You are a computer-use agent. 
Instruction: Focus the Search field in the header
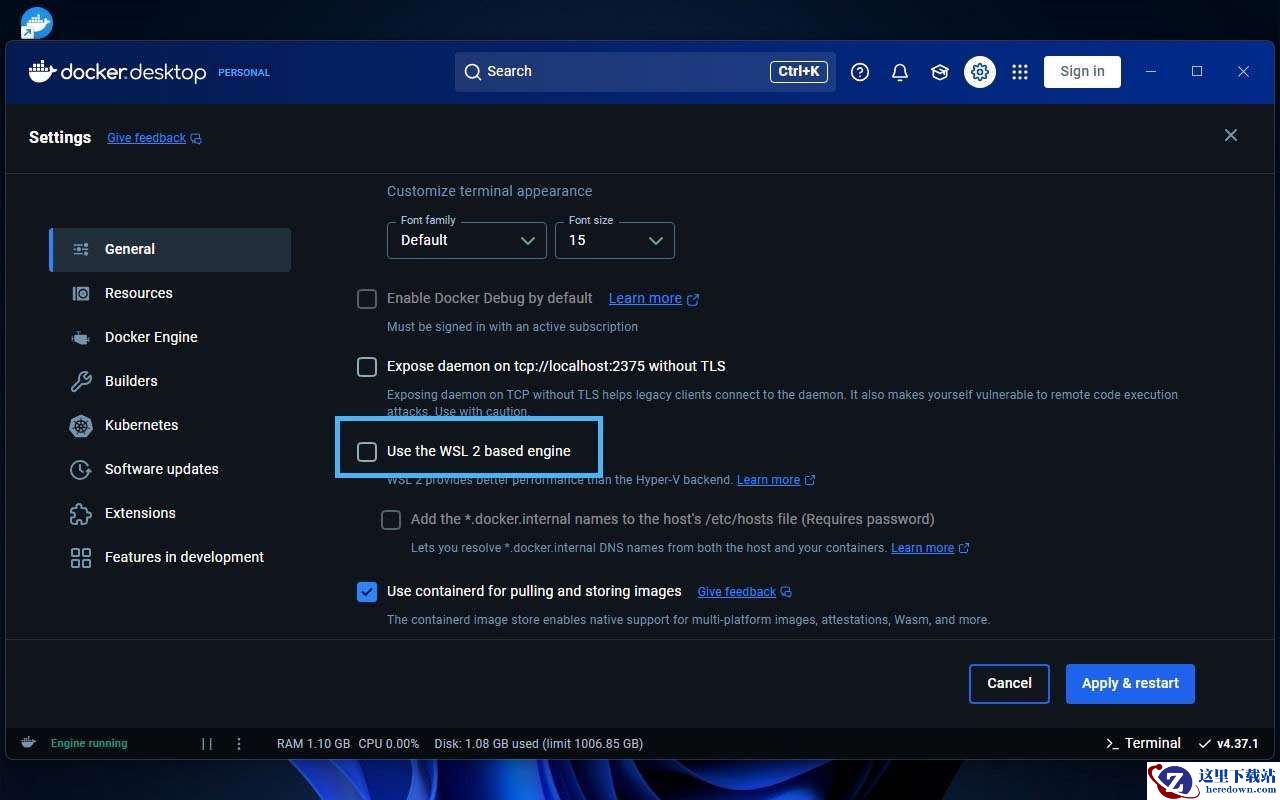tap(645, 72)
